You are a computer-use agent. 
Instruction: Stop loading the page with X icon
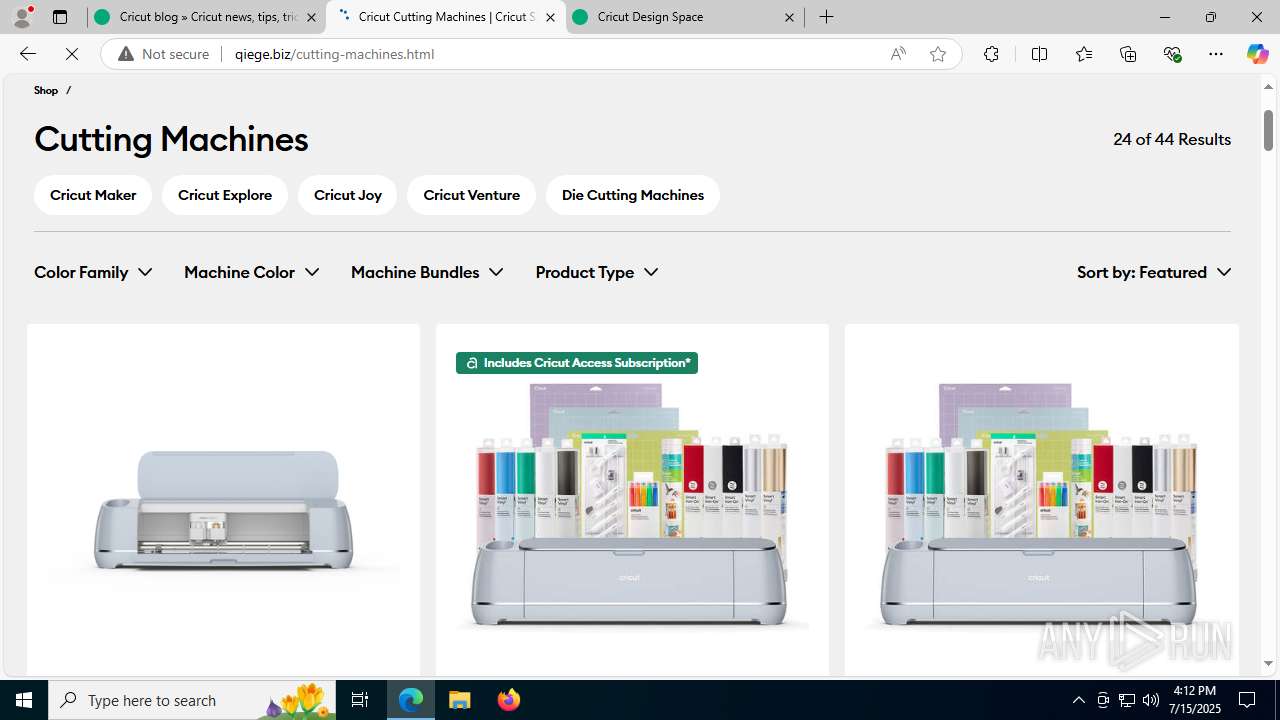(x=72, y=54)
